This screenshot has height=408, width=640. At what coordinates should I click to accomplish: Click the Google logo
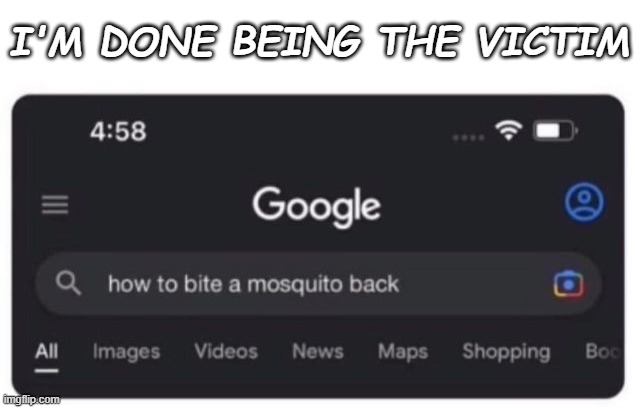click(316, 207)
